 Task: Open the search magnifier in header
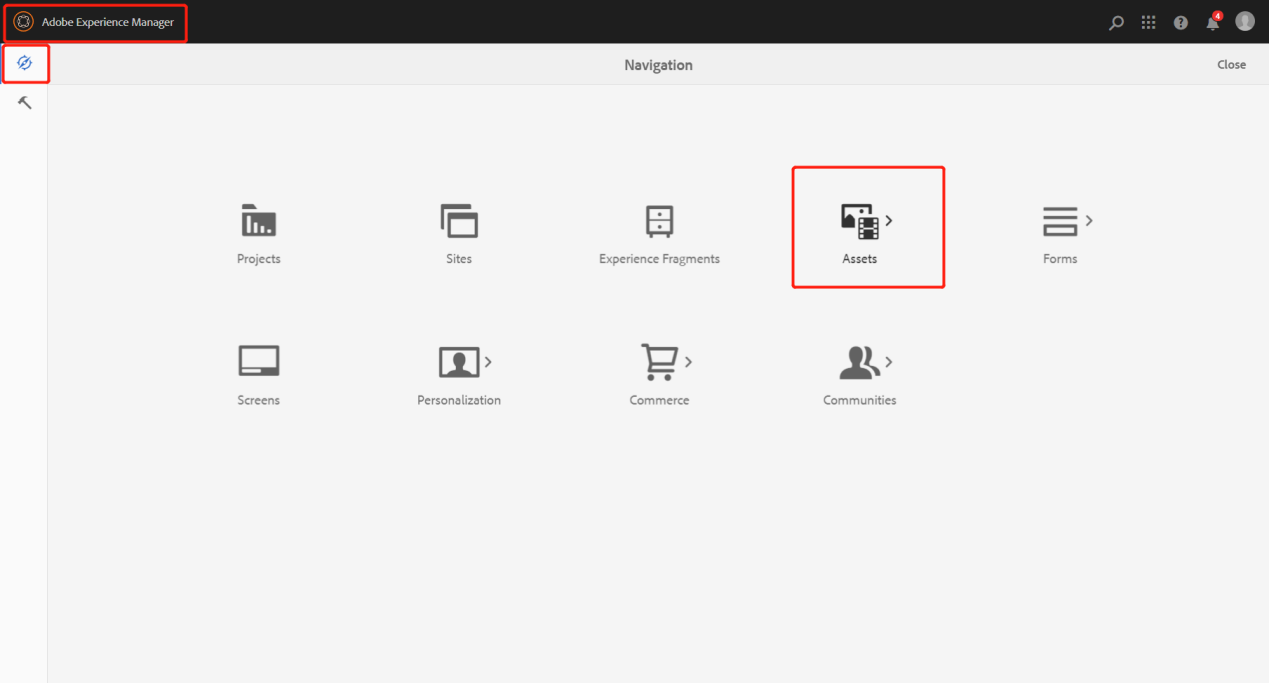(1116, 22)
